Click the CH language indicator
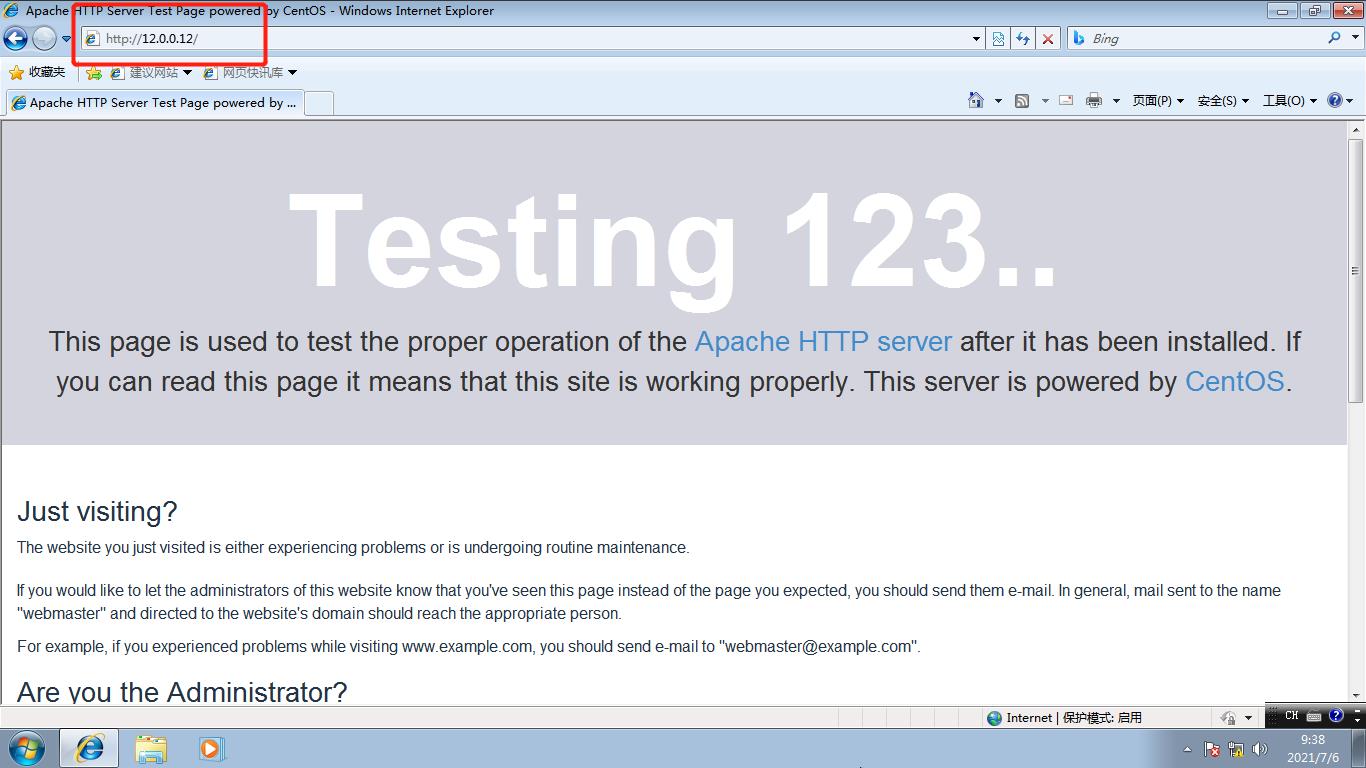Viewport: 1366px width, 768px height. 1291,716
